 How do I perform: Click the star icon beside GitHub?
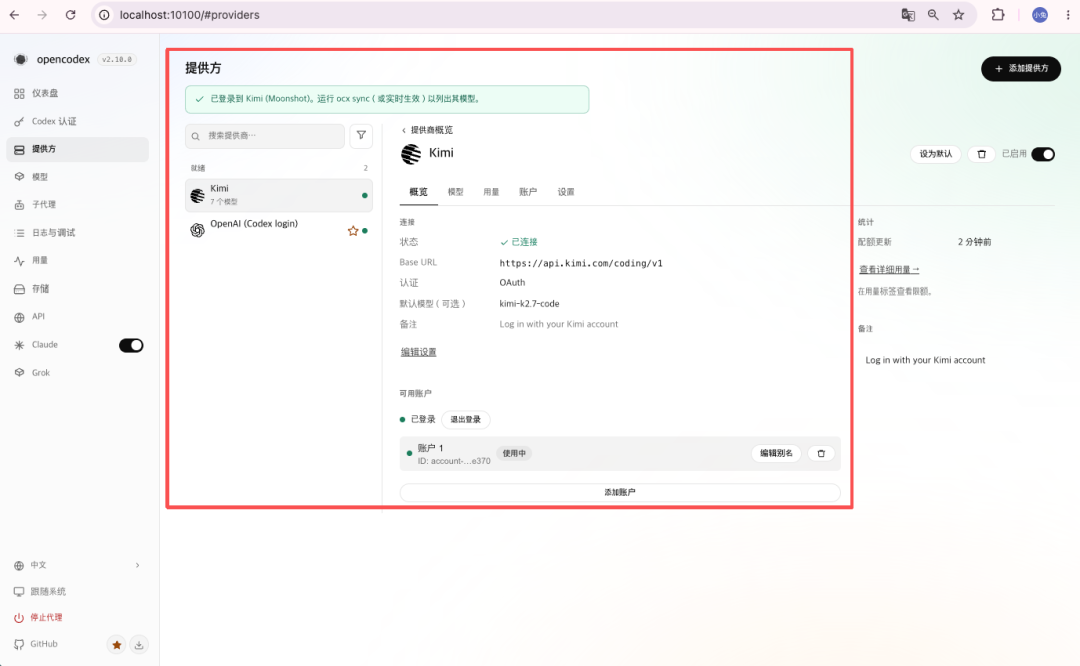[x=116, y=645]
